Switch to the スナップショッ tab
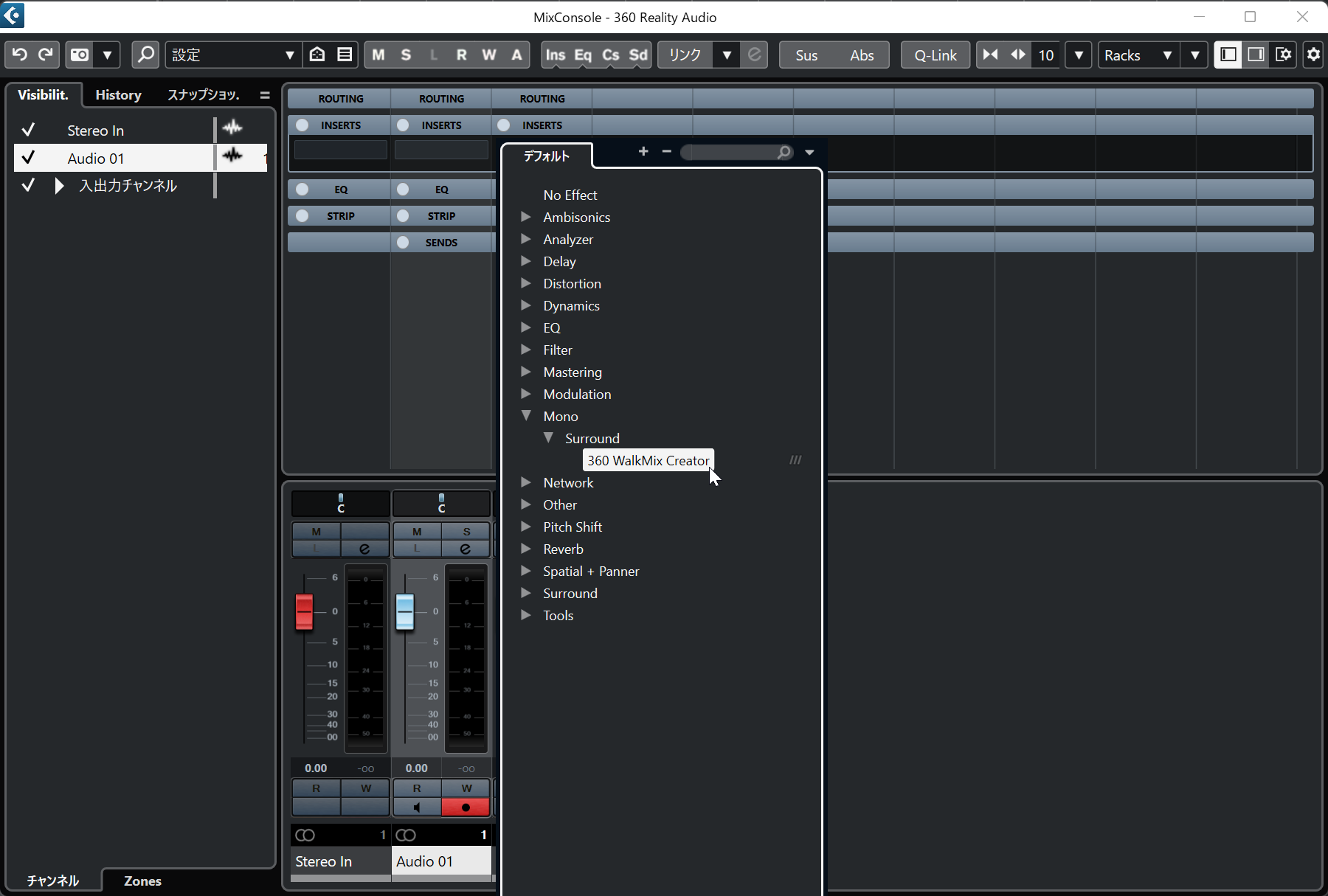The width and height of the screenshot is (1328, 896). (x=204, y=94)
